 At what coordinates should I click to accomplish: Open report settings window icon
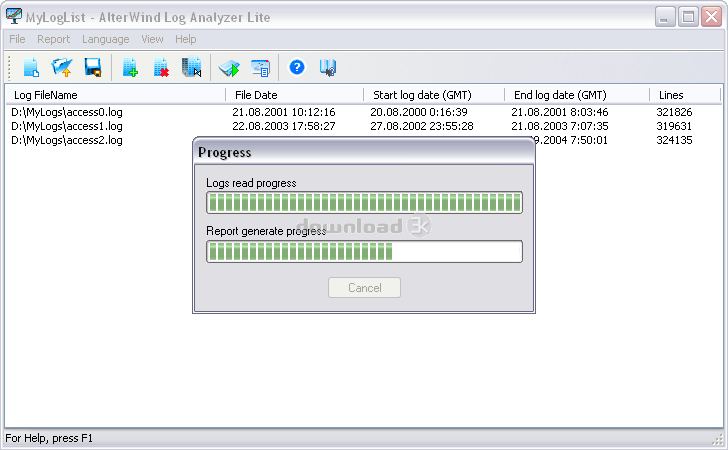(x=260, y=68)
